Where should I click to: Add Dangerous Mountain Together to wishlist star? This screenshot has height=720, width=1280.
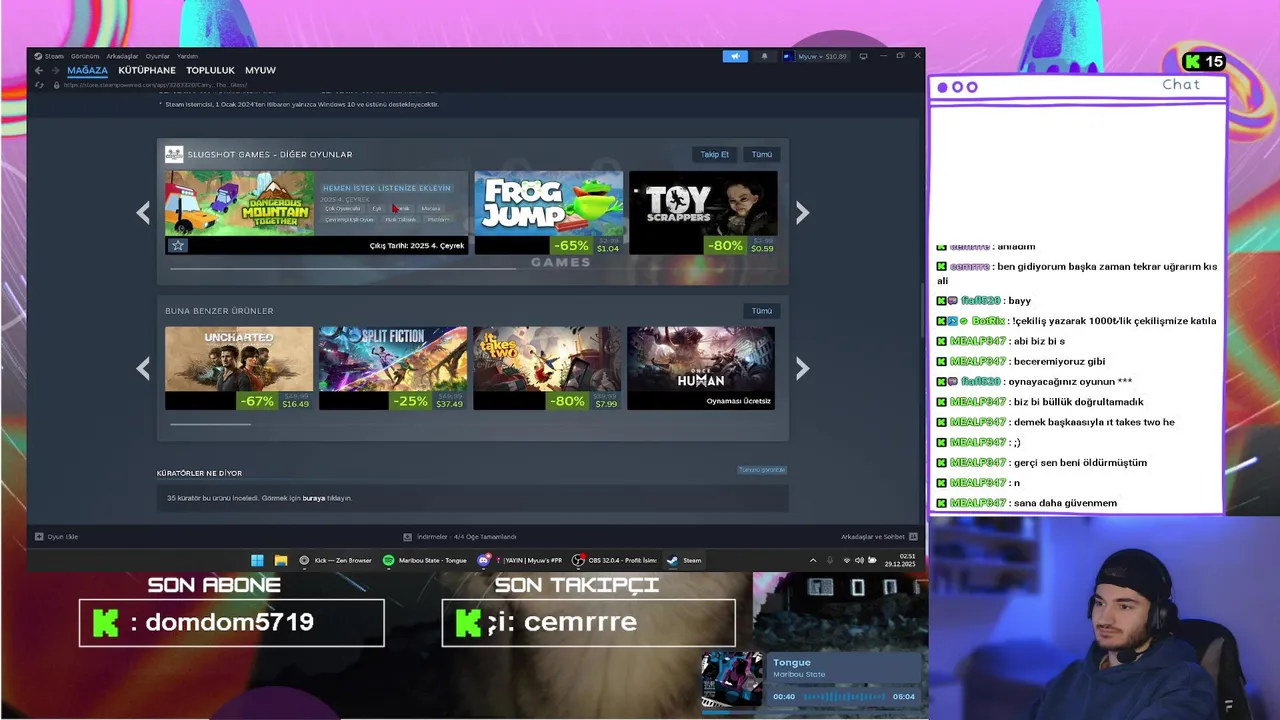pyautogui.click(x=177, y=245)
